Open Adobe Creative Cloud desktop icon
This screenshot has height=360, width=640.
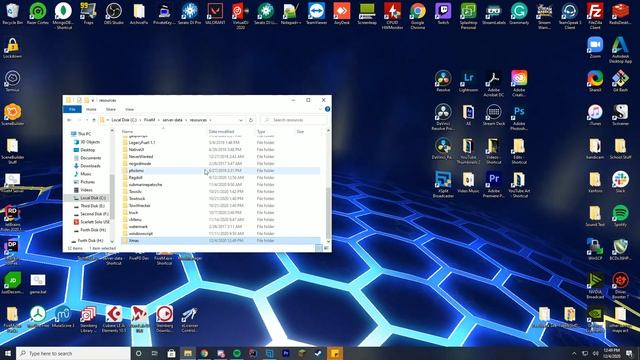(x=519, y=83)
